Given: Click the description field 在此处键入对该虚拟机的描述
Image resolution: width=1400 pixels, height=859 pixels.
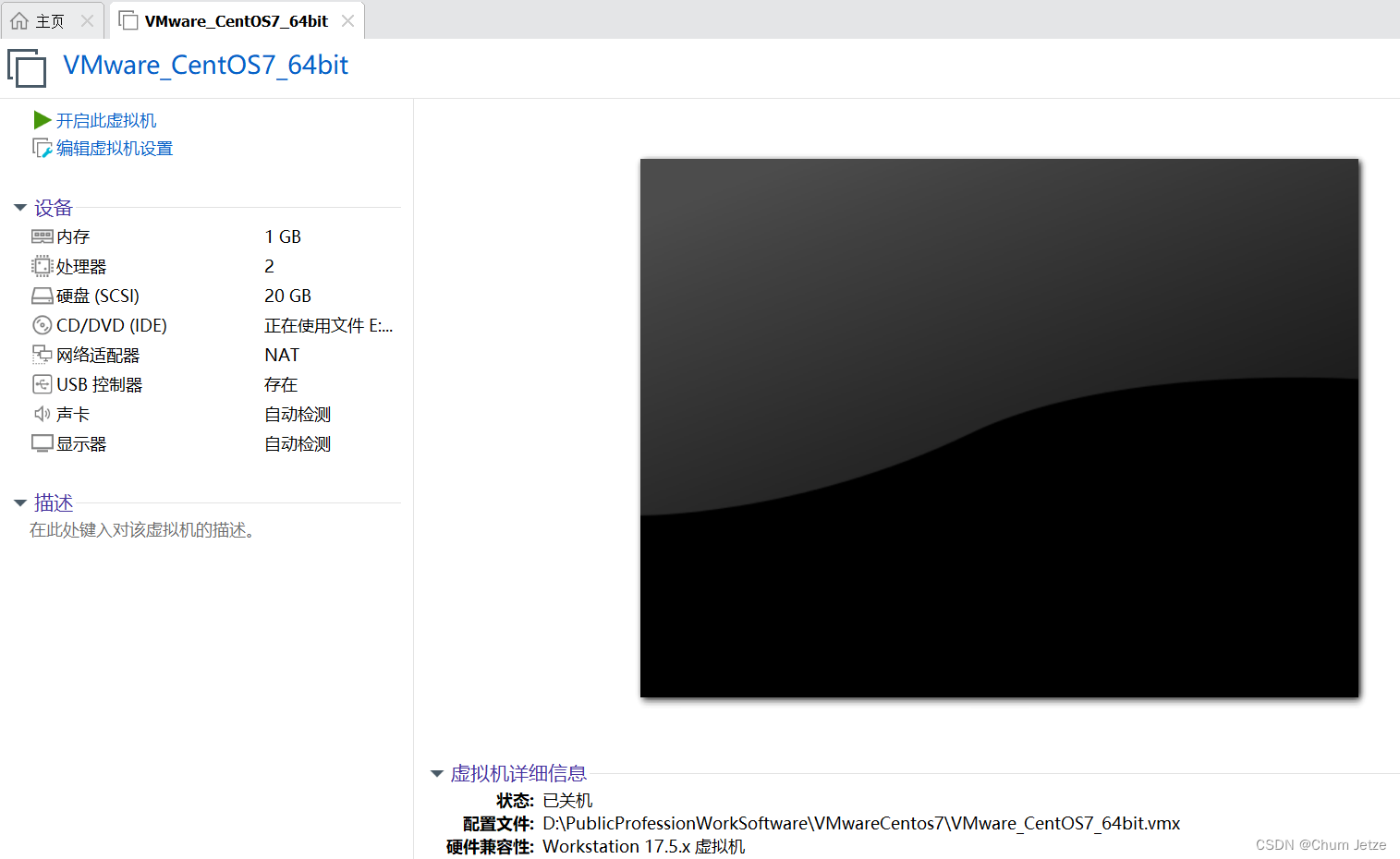Looking at the screenshot, I should [142, 530].
